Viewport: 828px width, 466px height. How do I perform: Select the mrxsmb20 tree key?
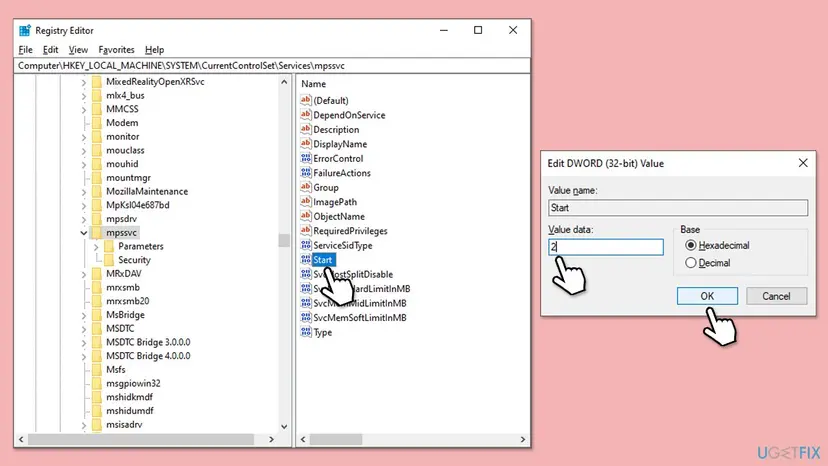coord(128,301)
